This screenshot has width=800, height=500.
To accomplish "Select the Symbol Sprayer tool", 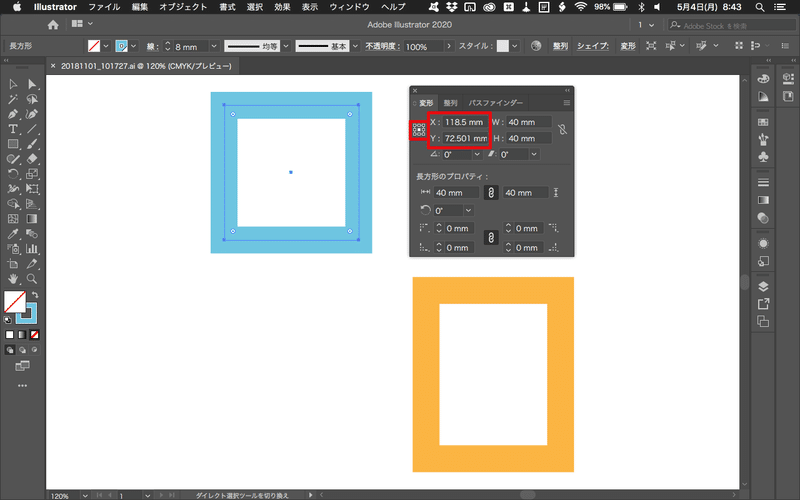I will coord(13,249).
